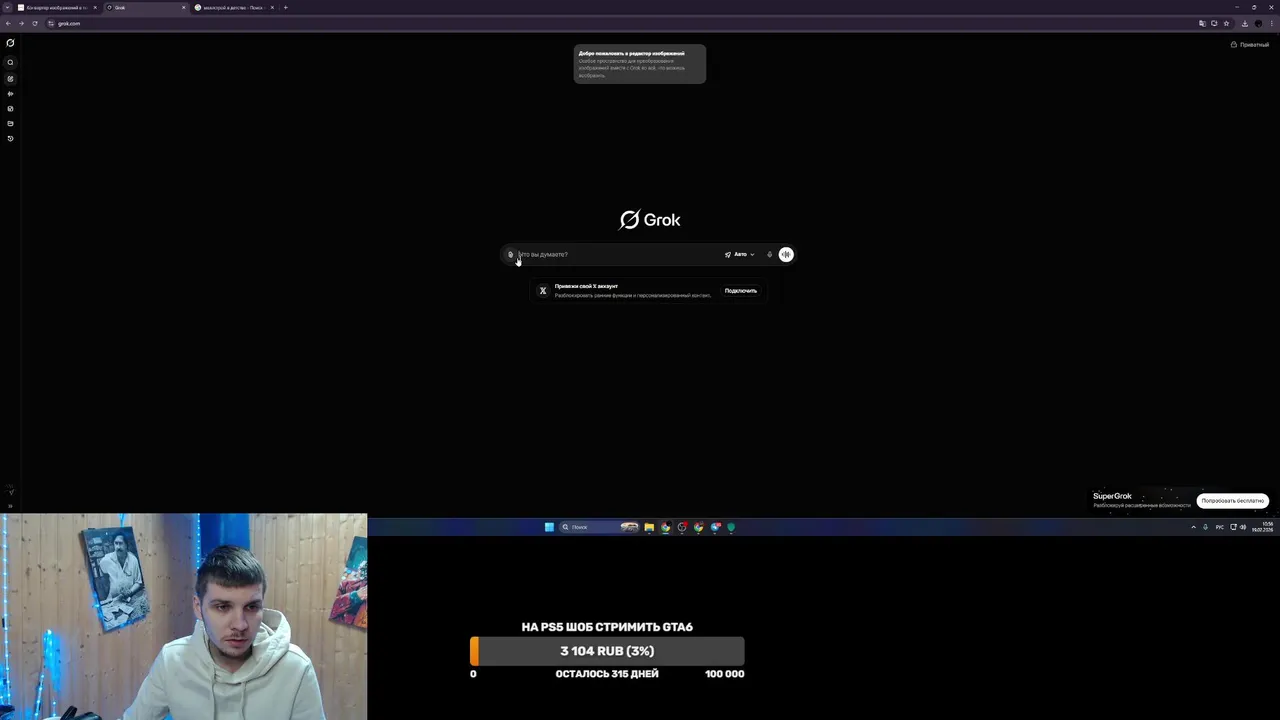Attach a file with the paperclip icon
This screenshot has width=1280, height=720.
tap(510, 254)
